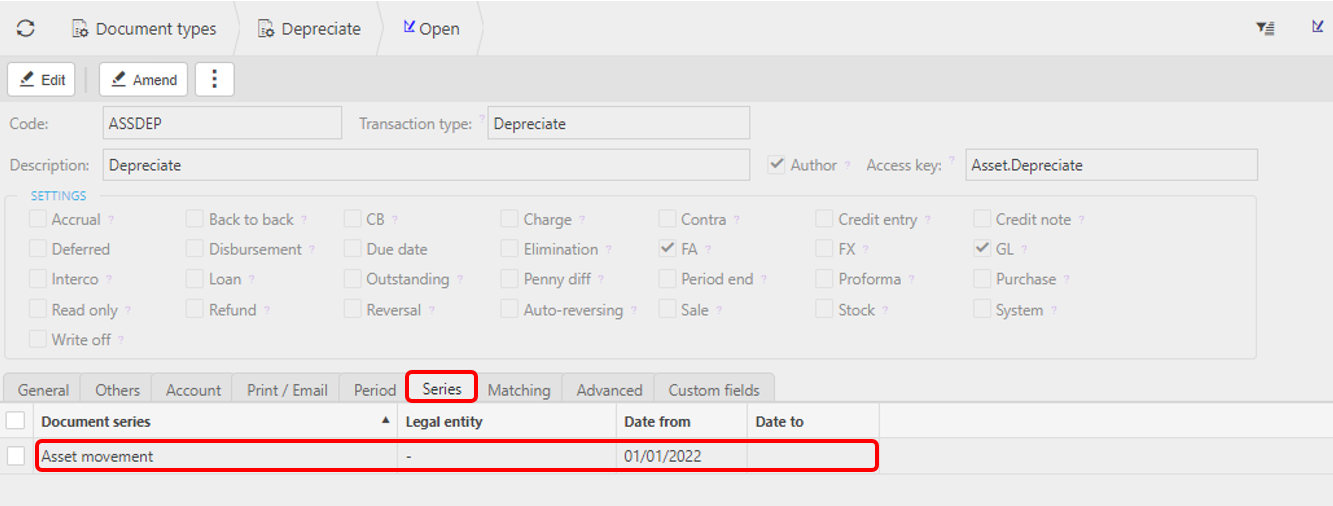Toggle the Interco checkbox
Image resolution: width=1333 pixels, height=506 pixels.
37,279
